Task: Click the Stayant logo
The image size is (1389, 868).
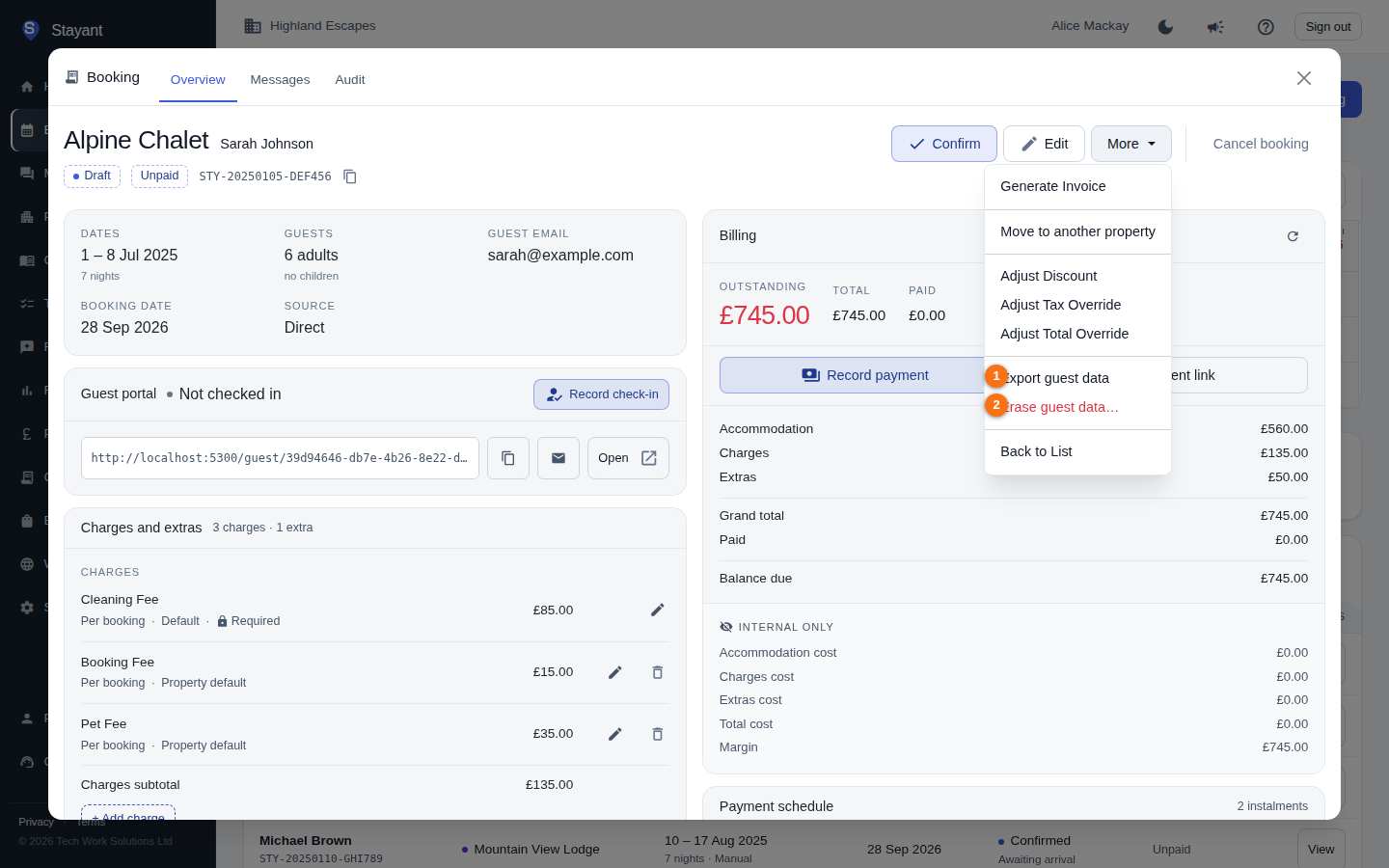Action: 30,30
